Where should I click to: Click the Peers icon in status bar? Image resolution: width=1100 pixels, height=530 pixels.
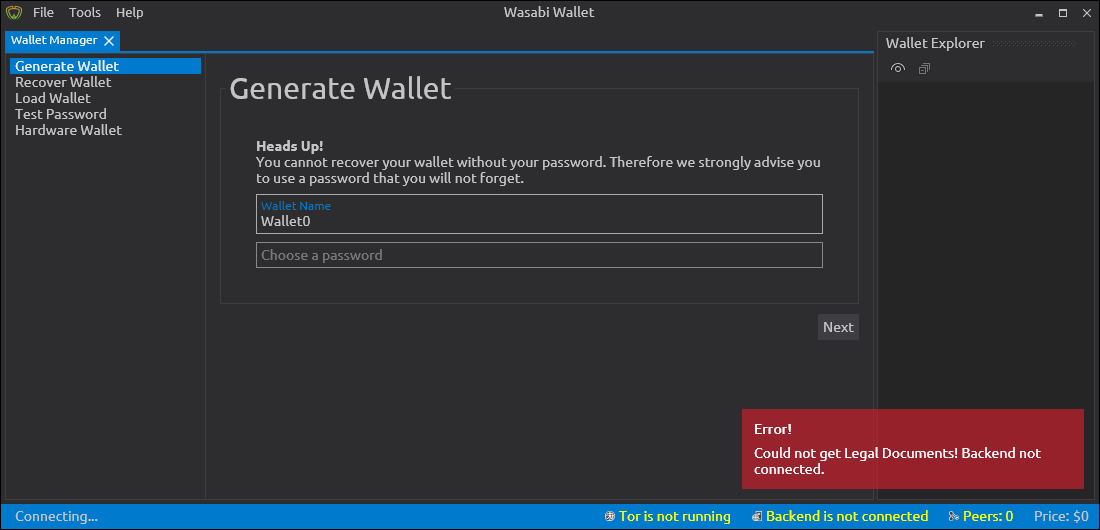pos(954,517)
